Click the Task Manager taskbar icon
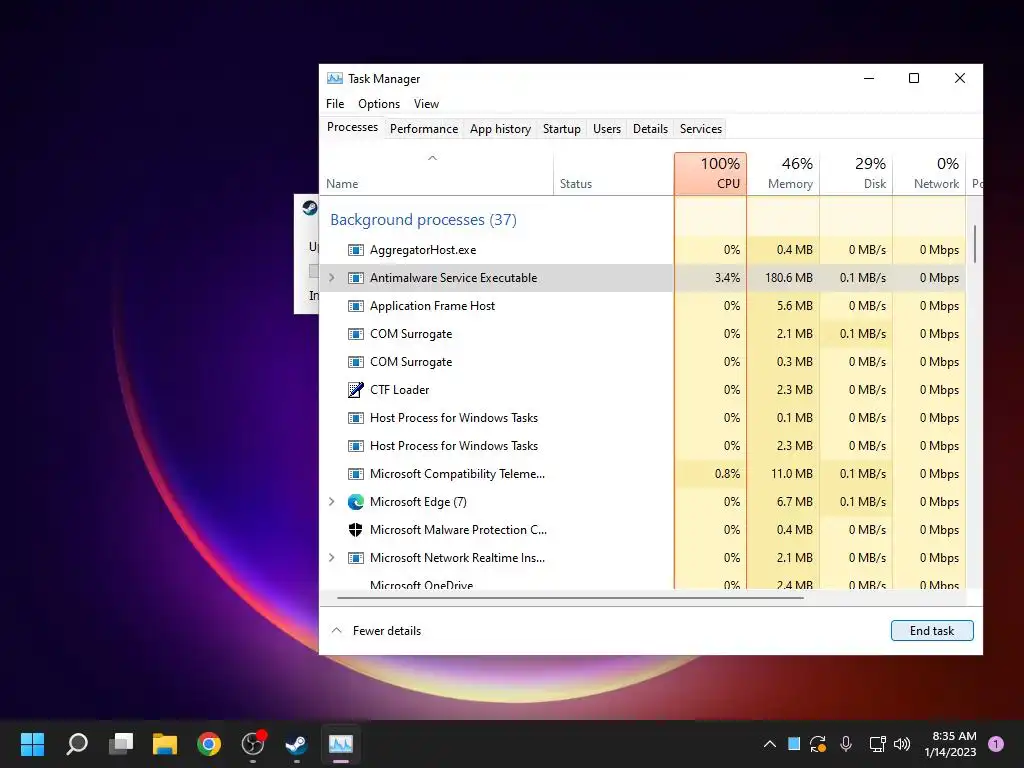Viewport: 1024px width, 768px height. point(341,744)
